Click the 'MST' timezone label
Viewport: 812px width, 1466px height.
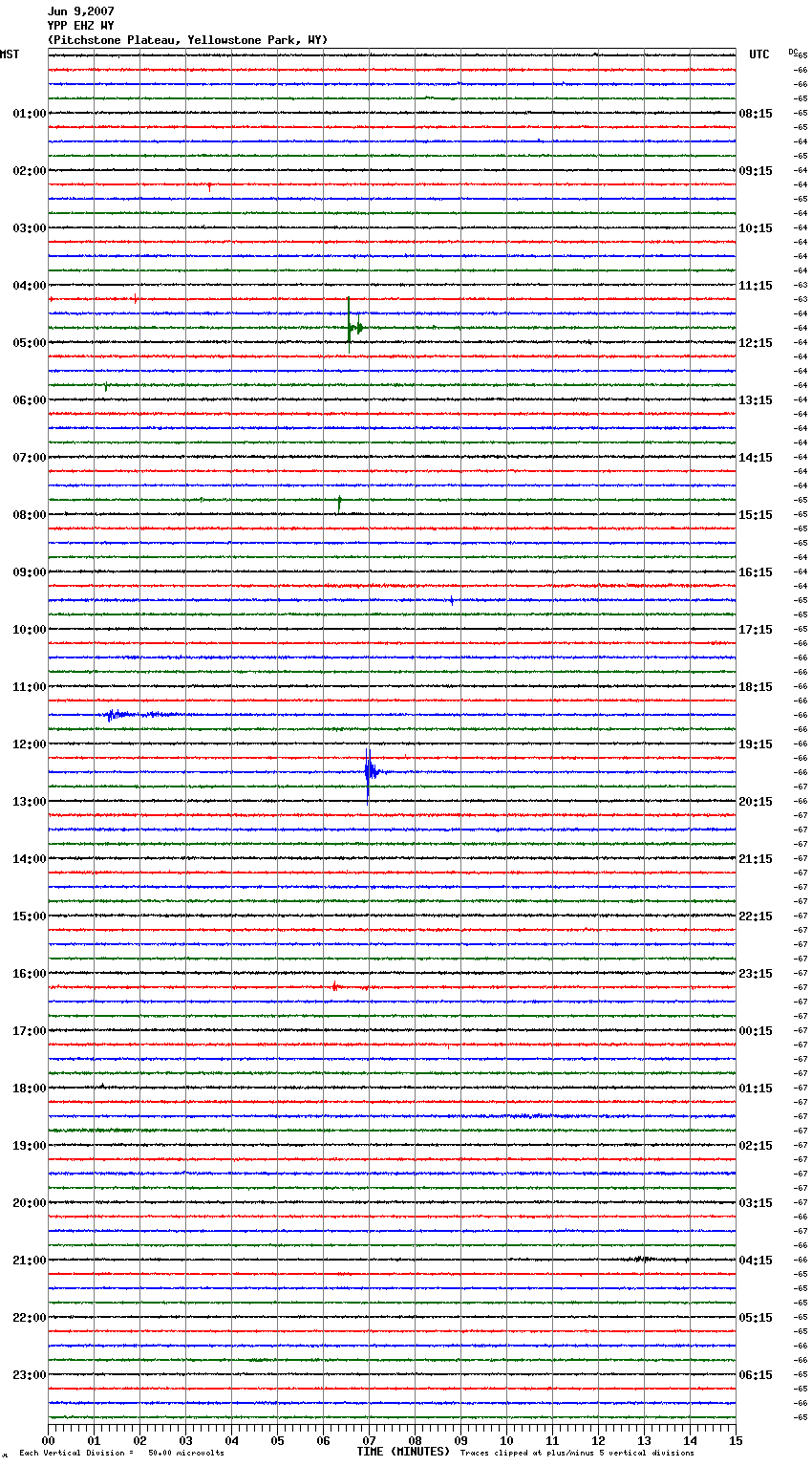[10, 54]
